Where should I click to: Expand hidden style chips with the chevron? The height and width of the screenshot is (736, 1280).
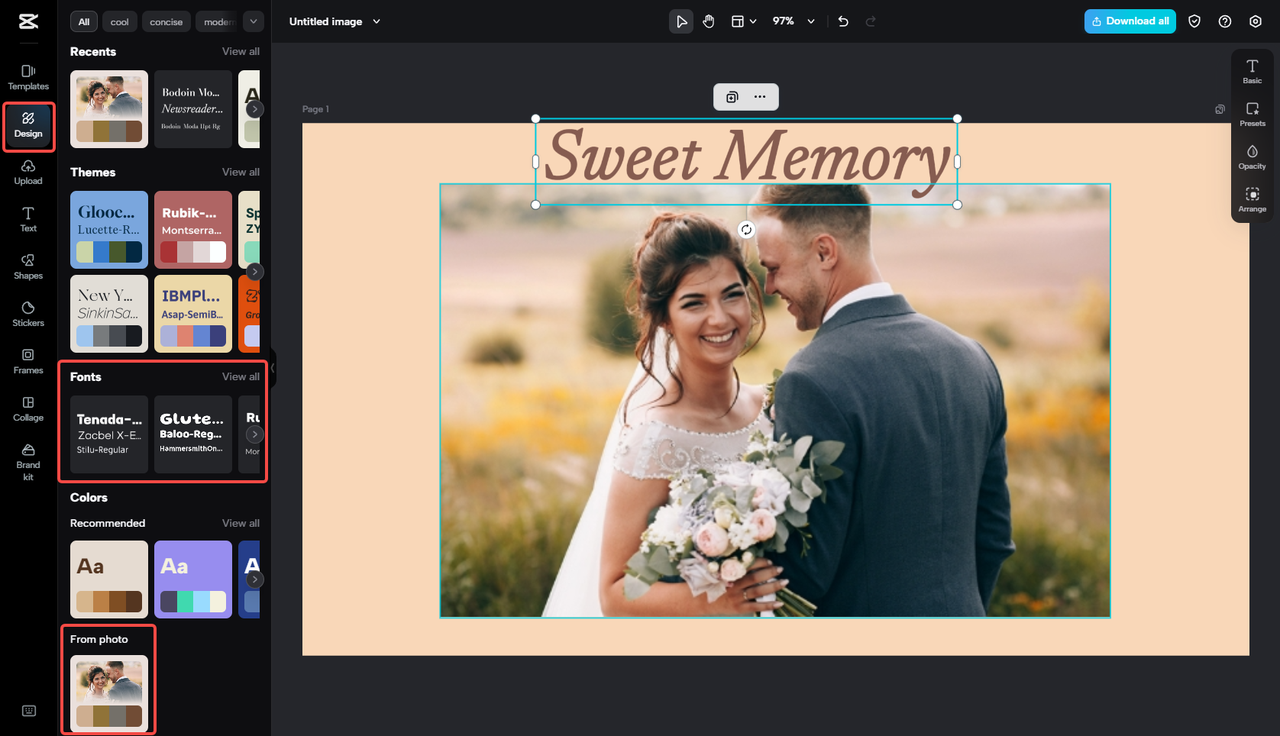click(253, 21)
